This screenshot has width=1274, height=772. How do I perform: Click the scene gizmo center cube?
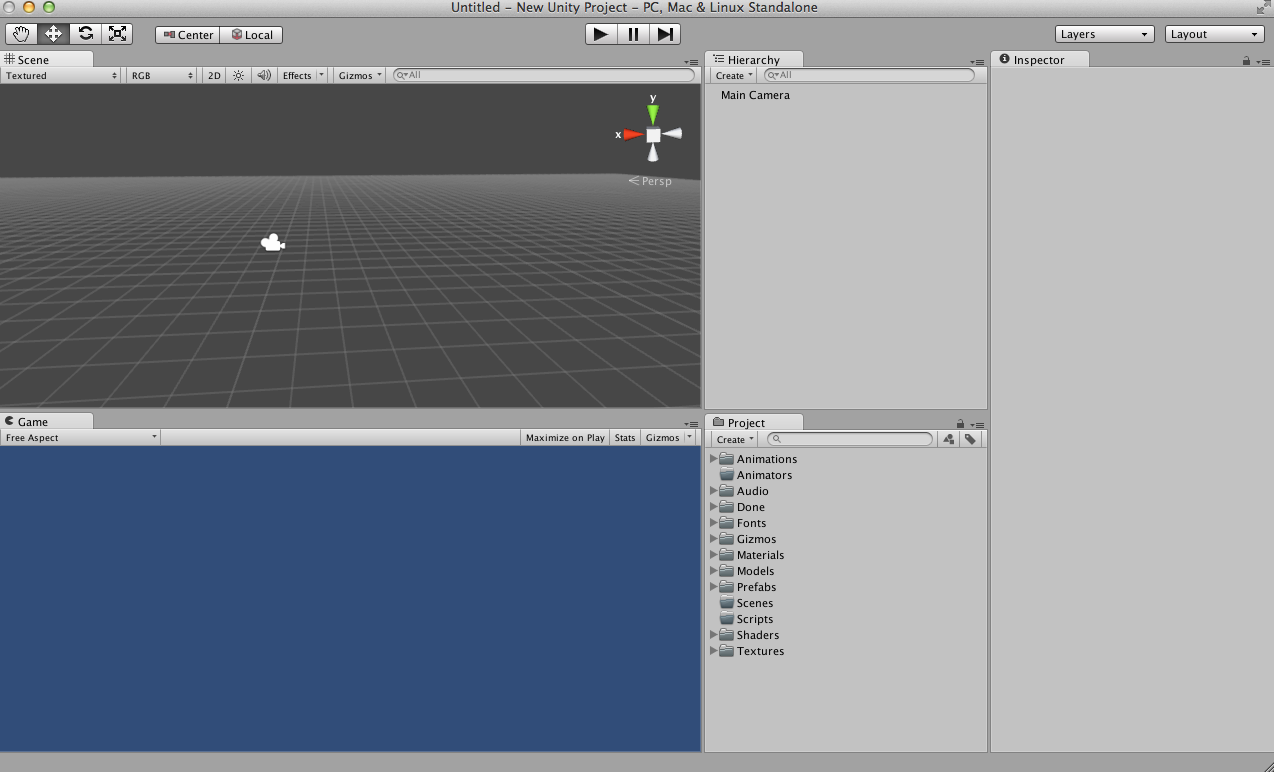(653, 135)
